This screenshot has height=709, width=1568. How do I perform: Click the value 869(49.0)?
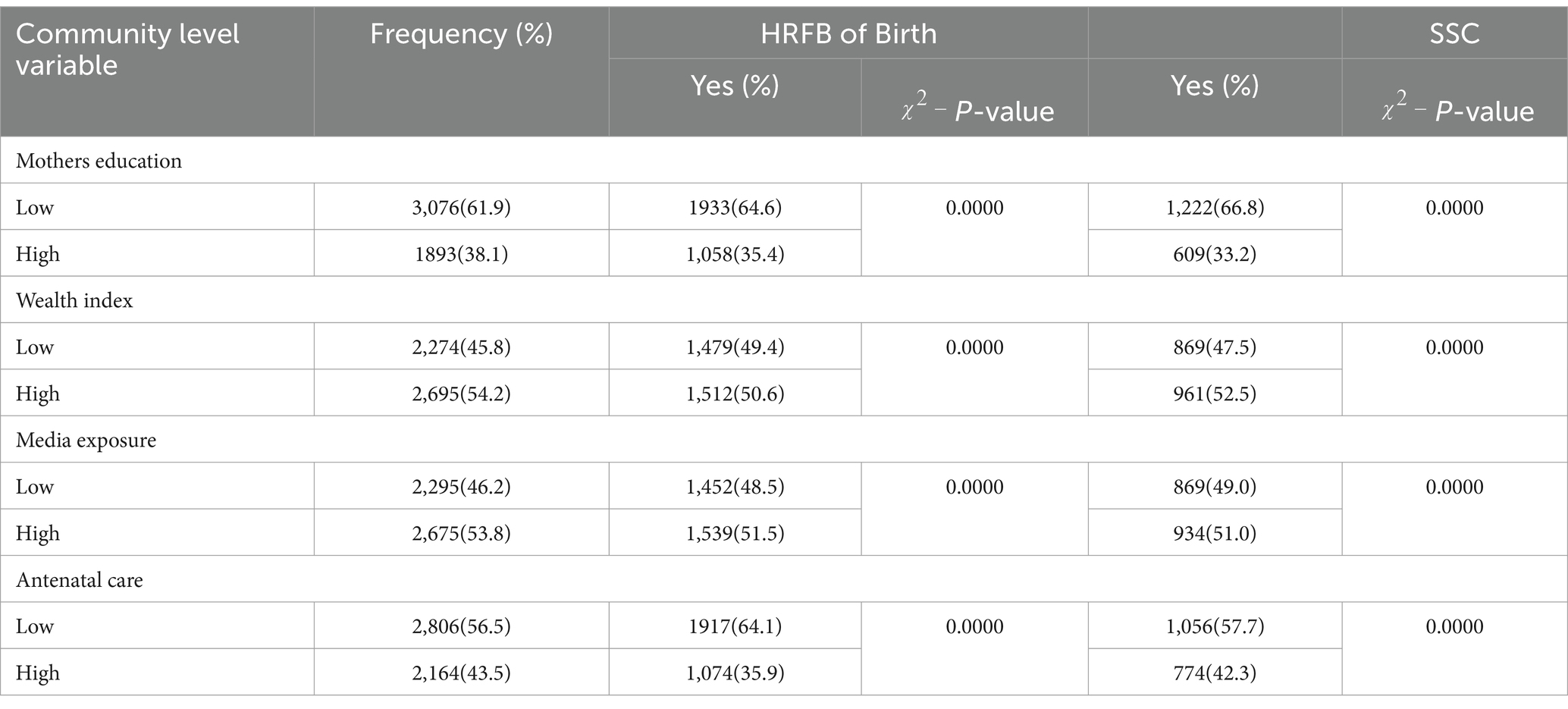click(x=1215, y=486)
